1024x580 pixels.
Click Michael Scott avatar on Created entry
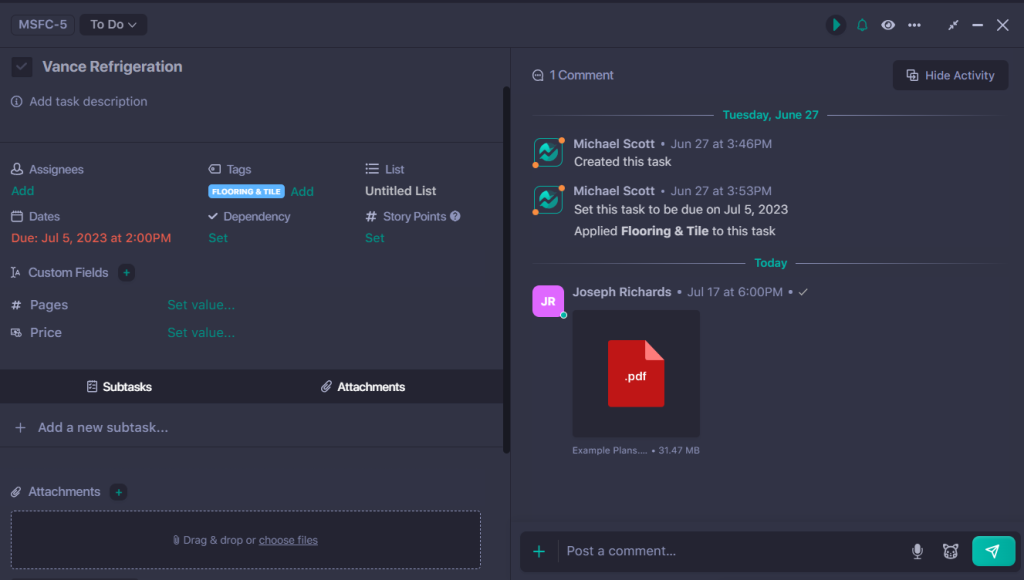548,152
